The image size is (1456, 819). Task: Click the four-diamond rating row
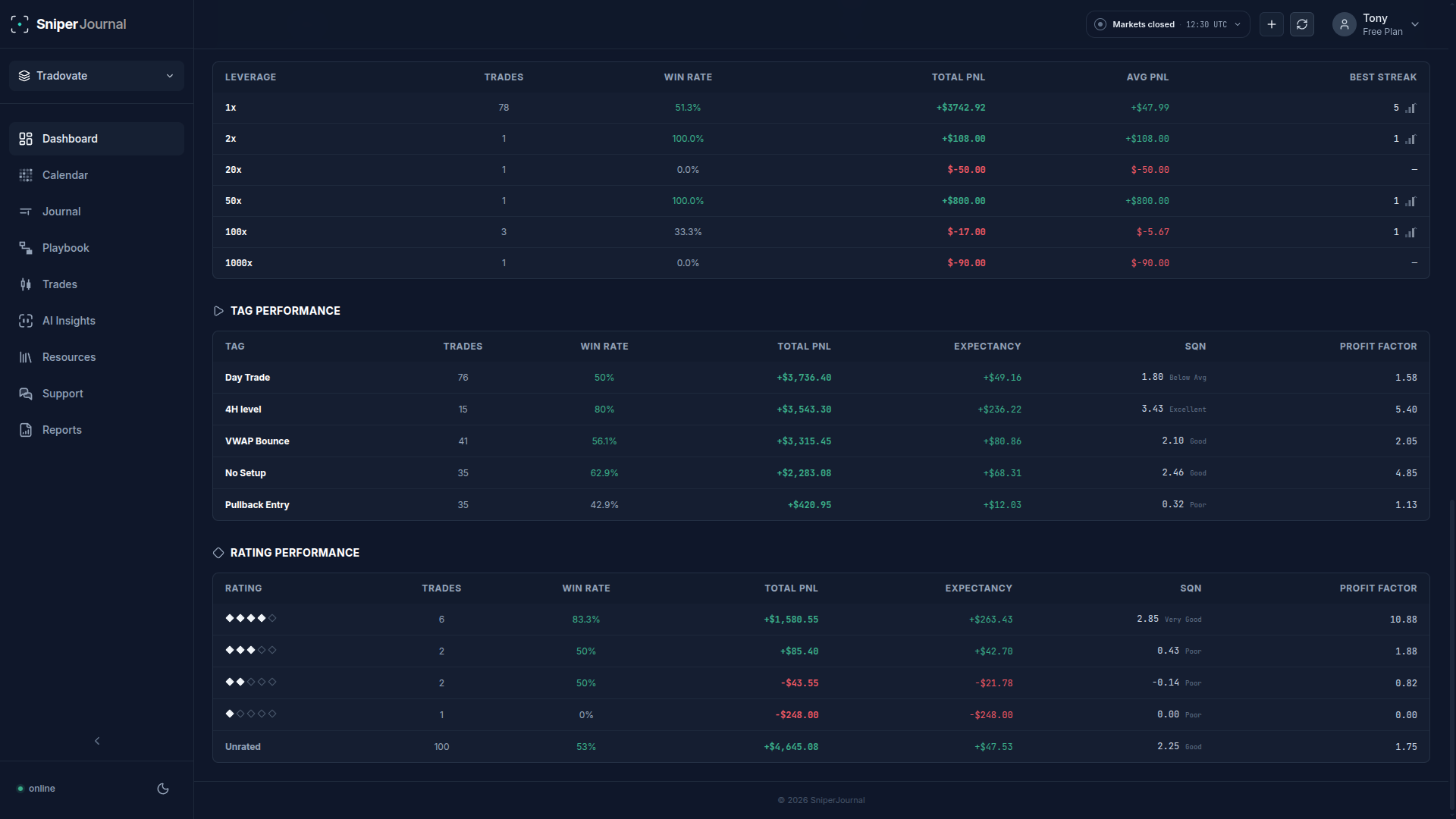821,620
